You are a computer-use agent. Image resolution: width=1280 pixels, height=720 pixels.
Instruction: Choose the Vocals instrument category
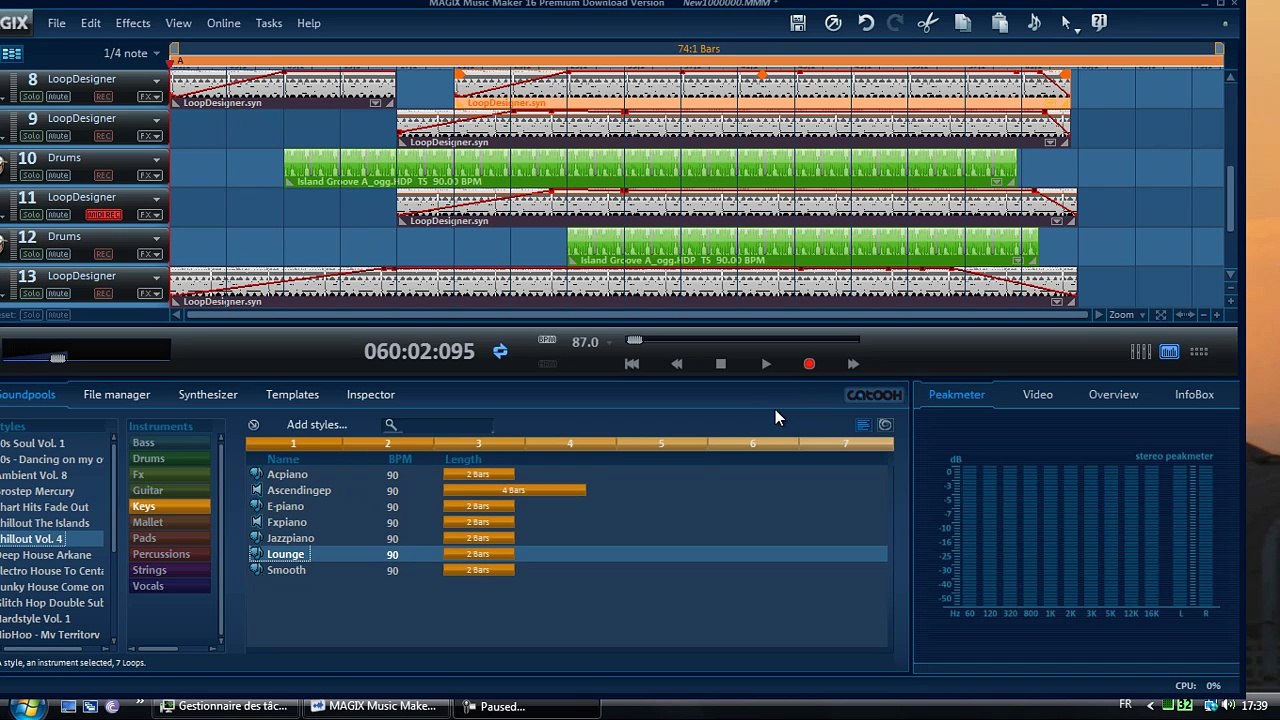(170, 586)
